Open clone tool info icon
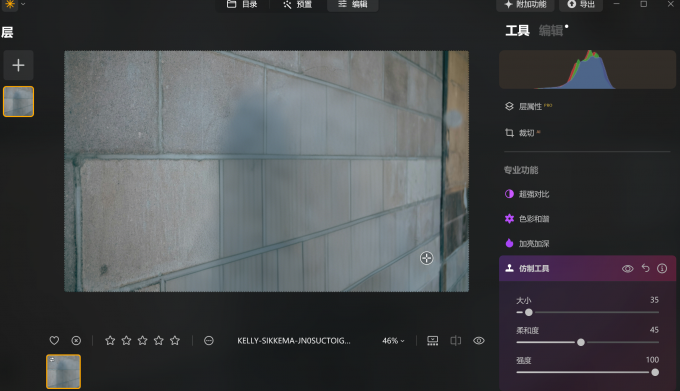 point(662,269)
